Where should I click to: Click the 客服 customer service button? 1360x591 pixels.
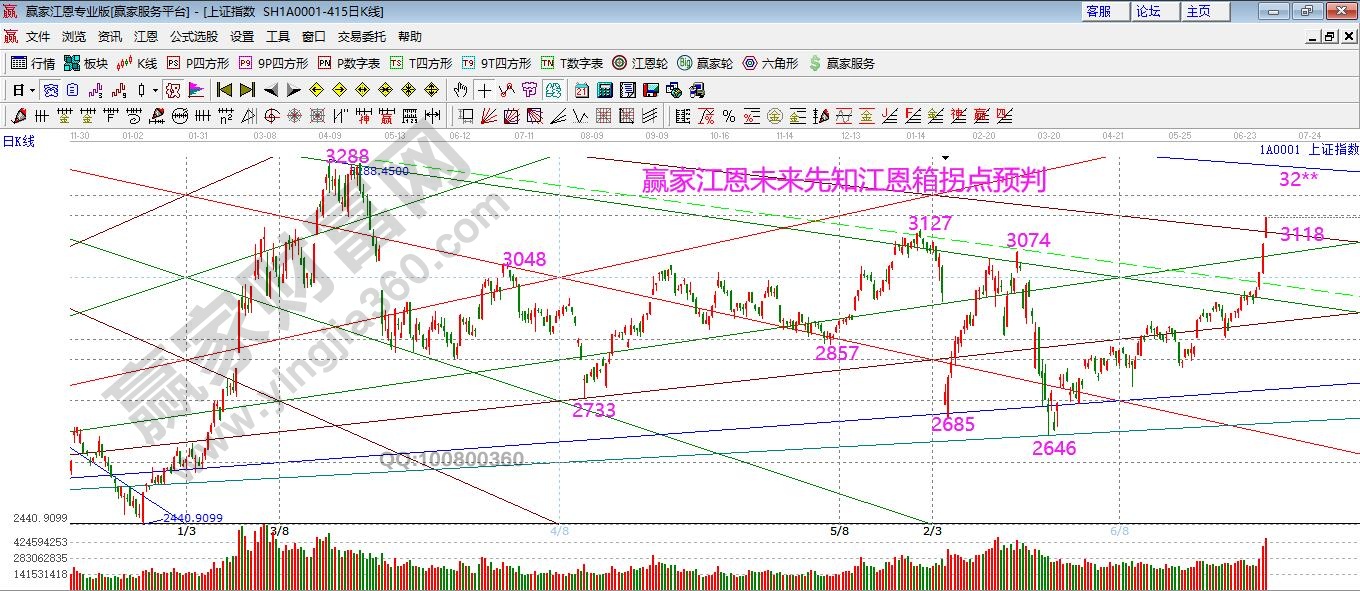coord(1098,11)
